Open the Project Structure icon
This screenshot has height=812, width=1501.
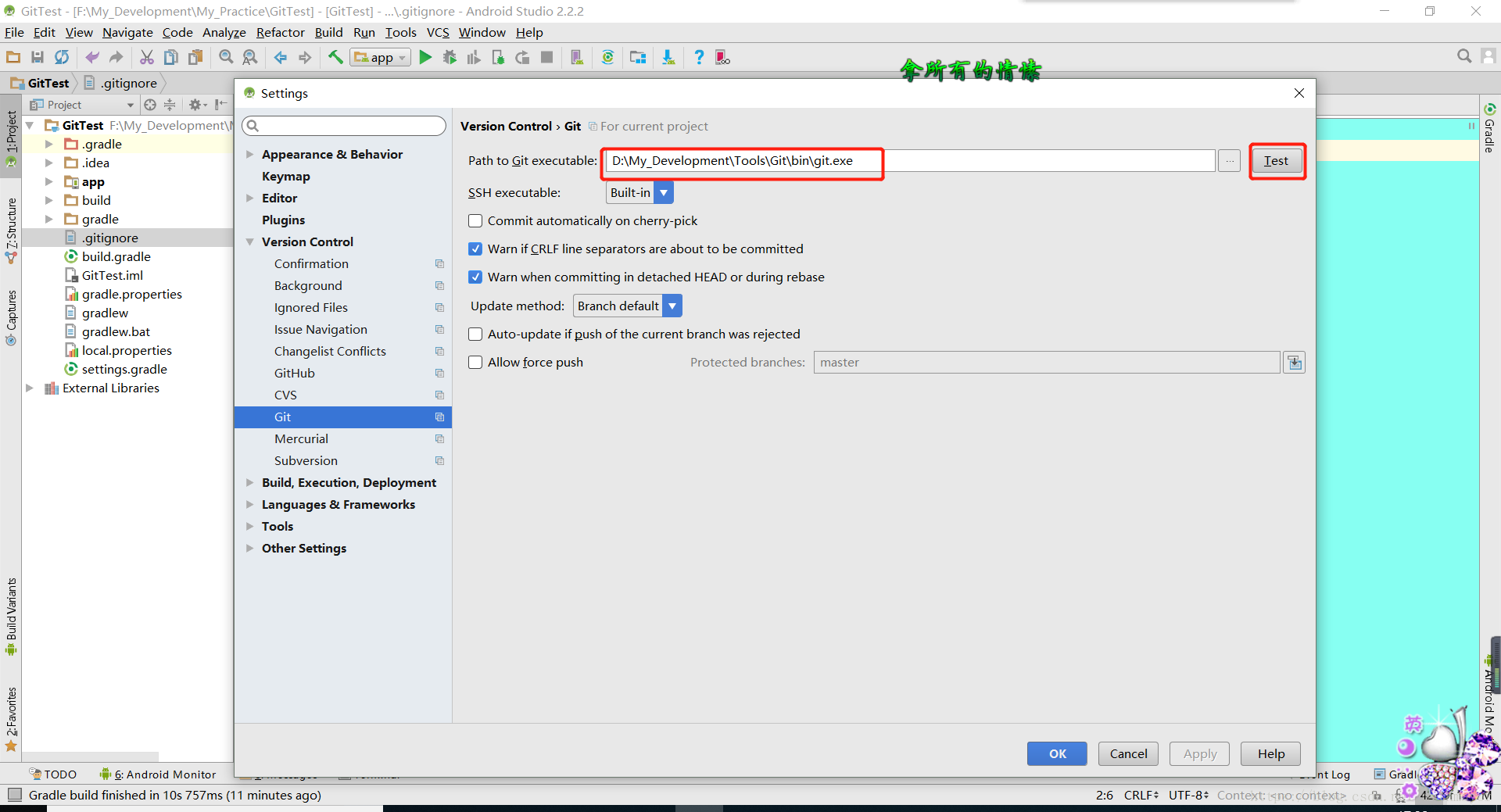point(638,57)
